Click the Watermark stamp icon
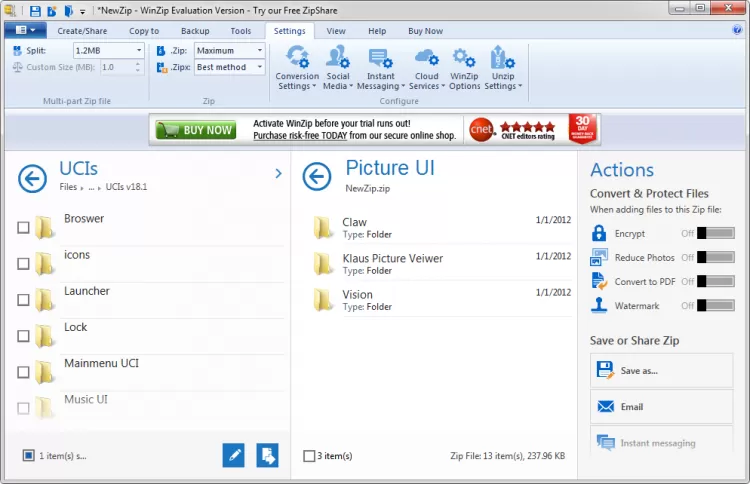Viewport: 750px width, 484px height. 599,305
